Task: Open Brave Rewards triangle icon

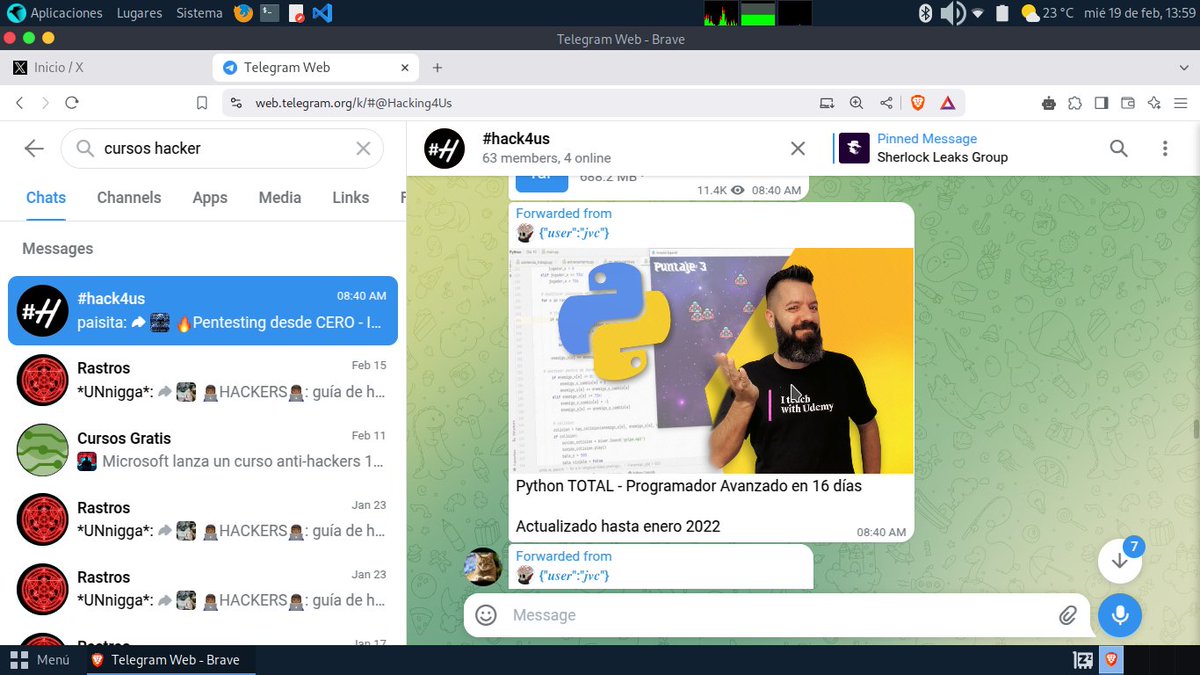Action: (947, 102)
